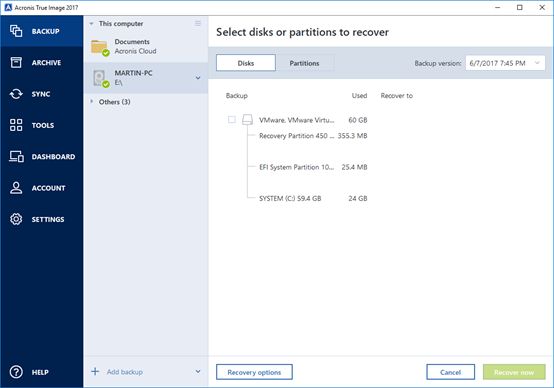Click the Cancel button
Image resolution: width=554 pixels, height=388 pixels.
pos(450,372)
